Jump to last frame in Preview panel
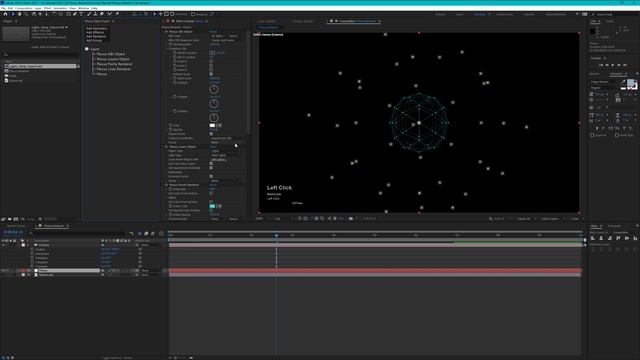The height and width of the screenshot is (360, 640). coord(625,65)
